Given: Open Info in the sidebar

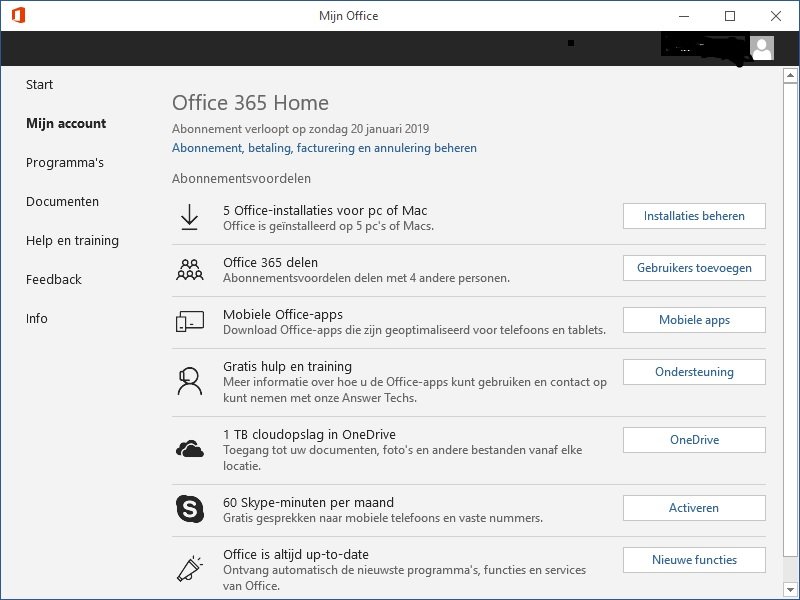Looking at the screenshot, I should click(x=37, y=319).
